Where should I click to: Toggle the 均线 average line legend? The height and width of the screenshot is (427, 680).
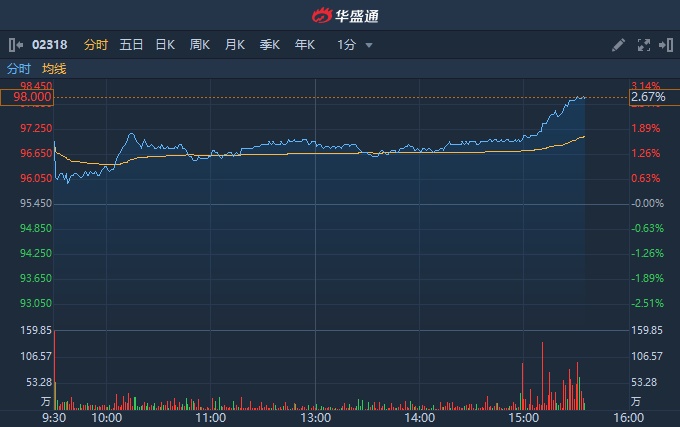[54, 69]
